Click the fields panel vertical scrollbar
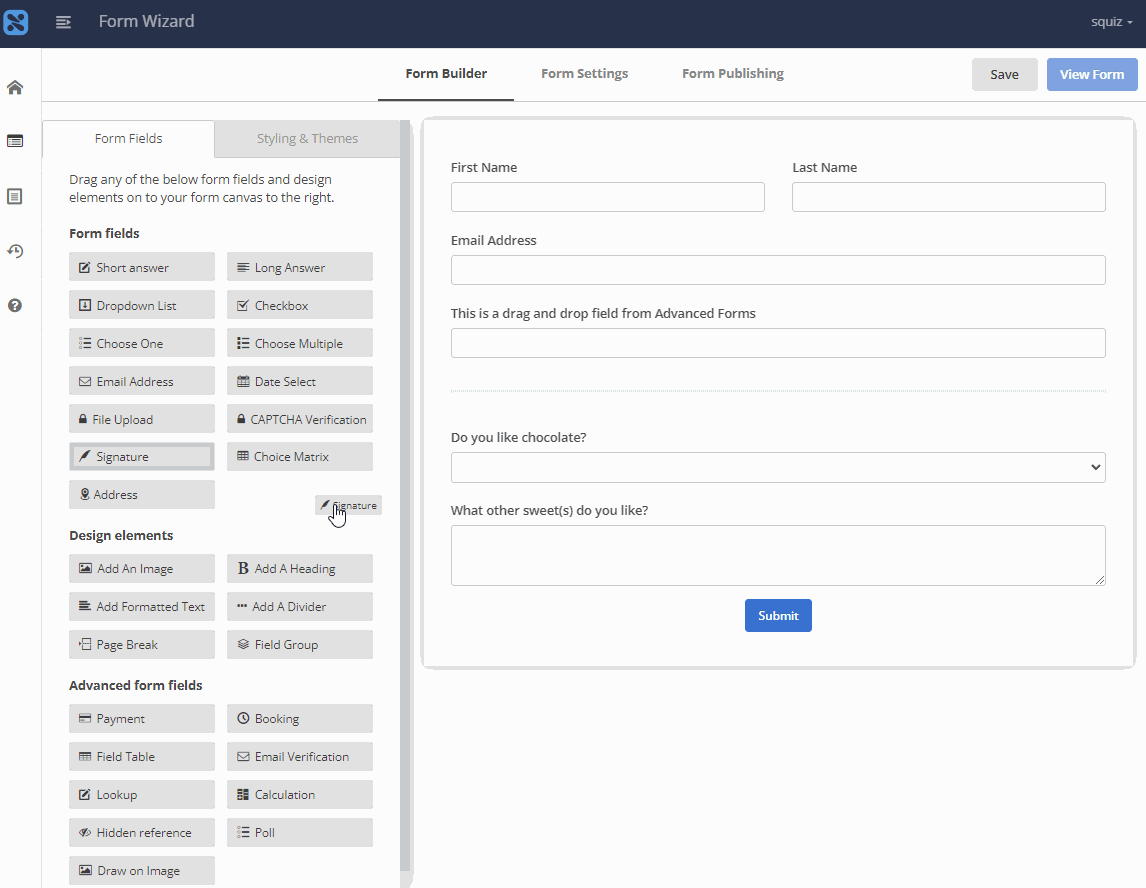The height and width of the screenshot is (888, 1146). [x=406, y=497]
